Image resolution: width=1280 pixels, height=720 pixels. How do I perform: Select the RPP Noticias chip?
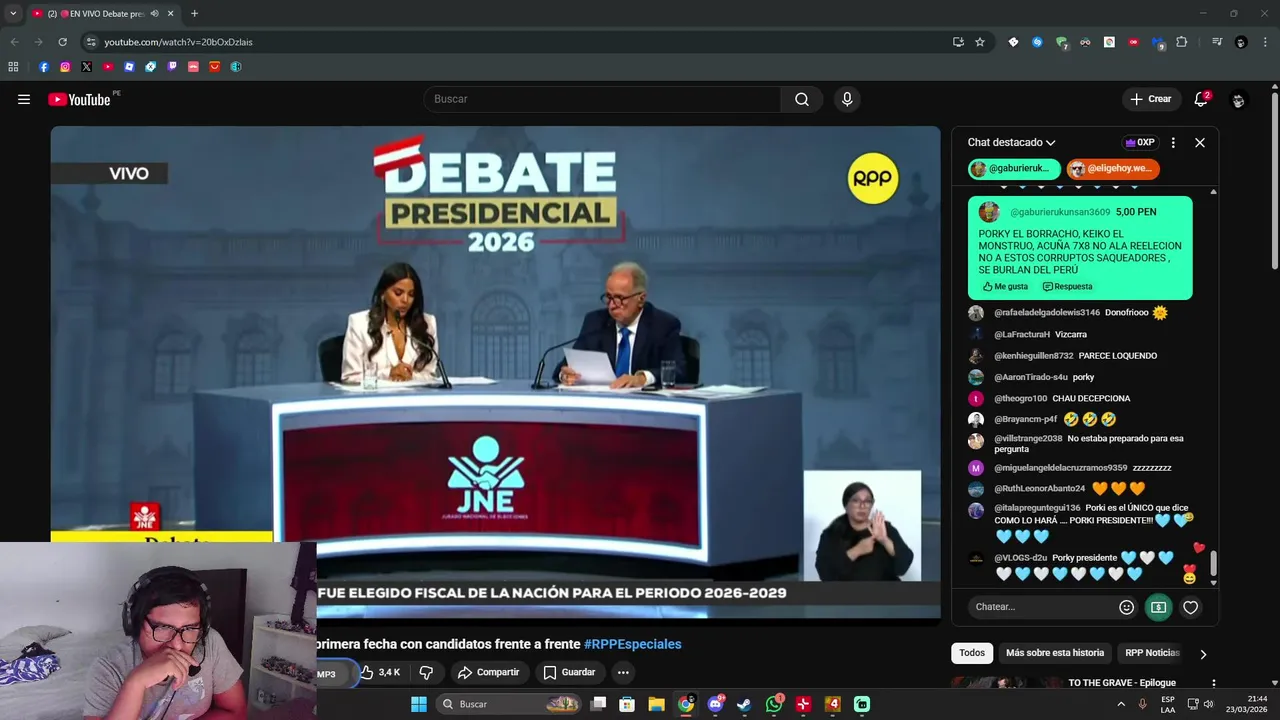pyautogui.click(x=1152, y=653)
